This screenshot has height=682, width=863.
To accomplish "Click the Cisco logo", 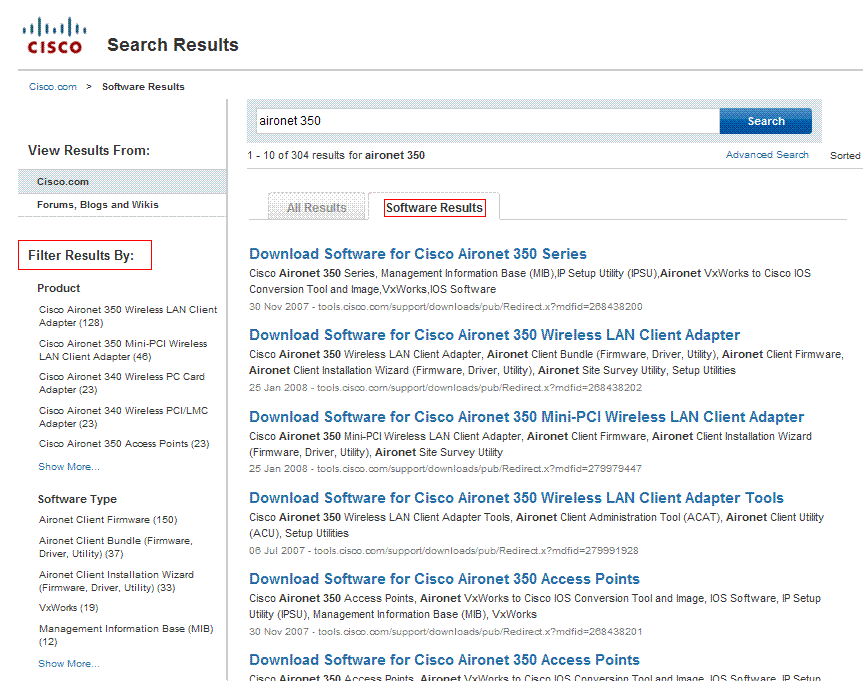I will coord(54,36).
